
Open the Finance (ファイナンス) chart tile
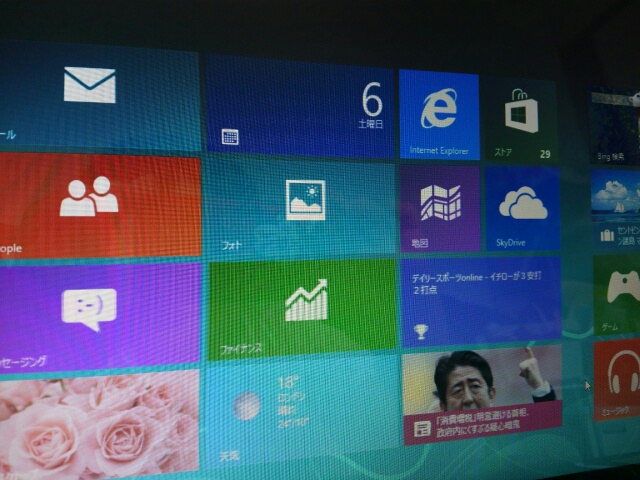302,309
